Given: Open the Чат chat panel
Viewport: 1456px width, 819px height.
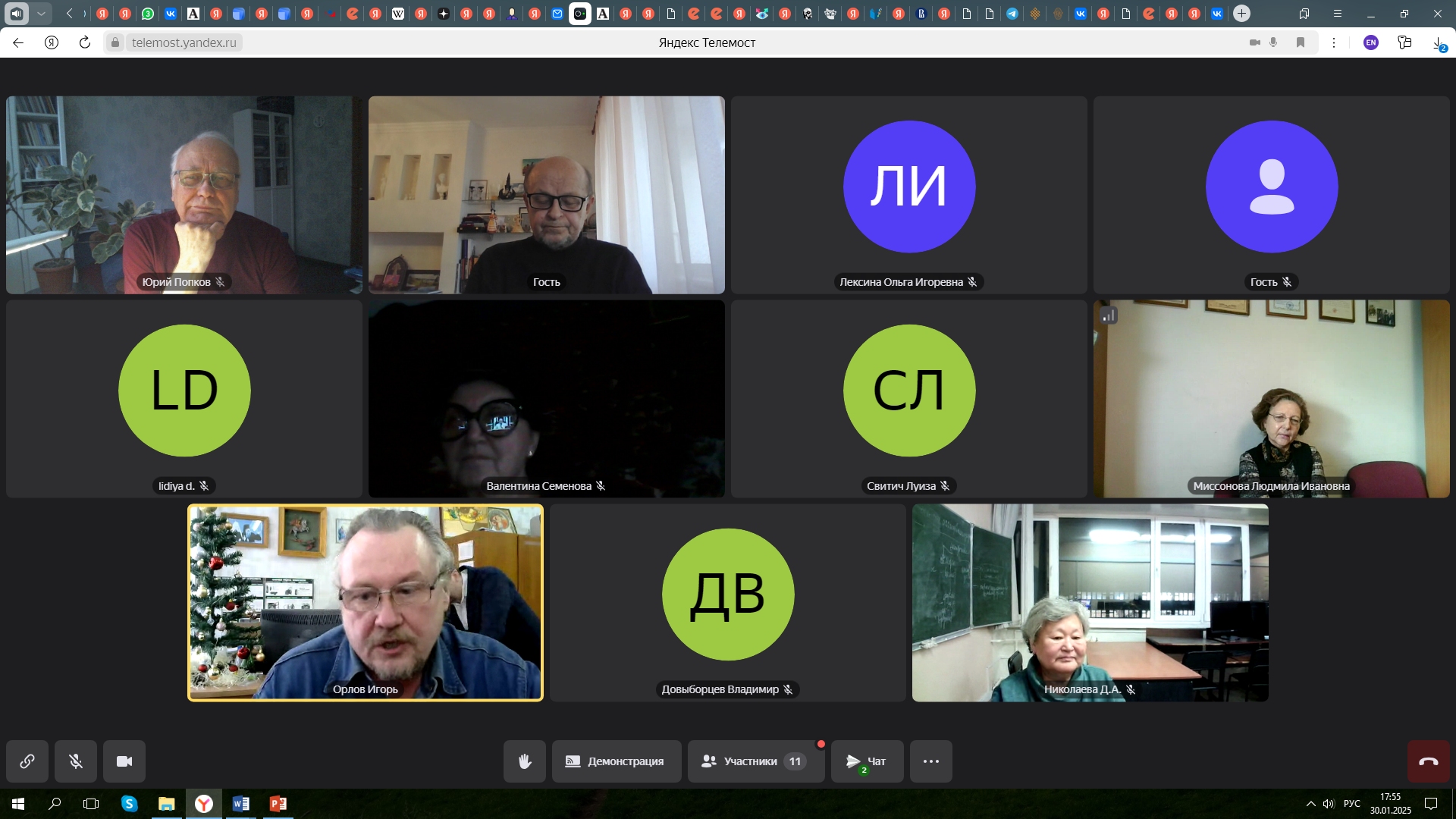Looking at the screenshot, I should point(867,761).
